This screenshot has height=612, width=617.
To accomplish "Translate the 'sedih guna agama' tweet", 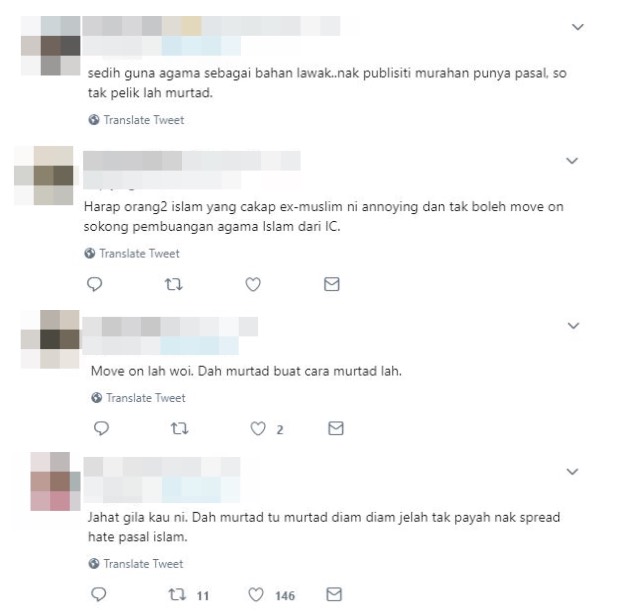I will coord(136,120).
